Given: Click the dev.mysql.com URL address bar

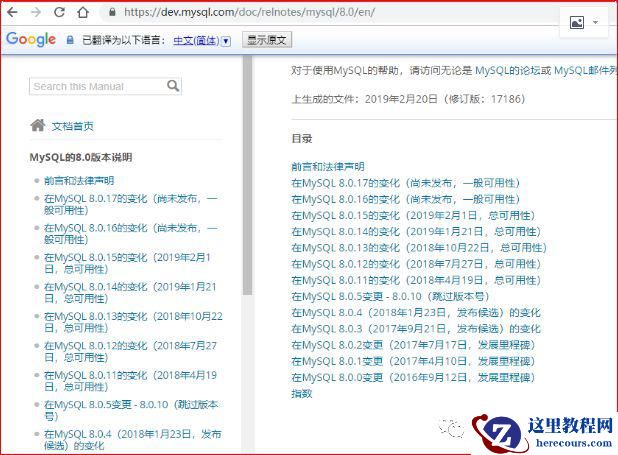Looking at the screenshot, I should (249, 12).
